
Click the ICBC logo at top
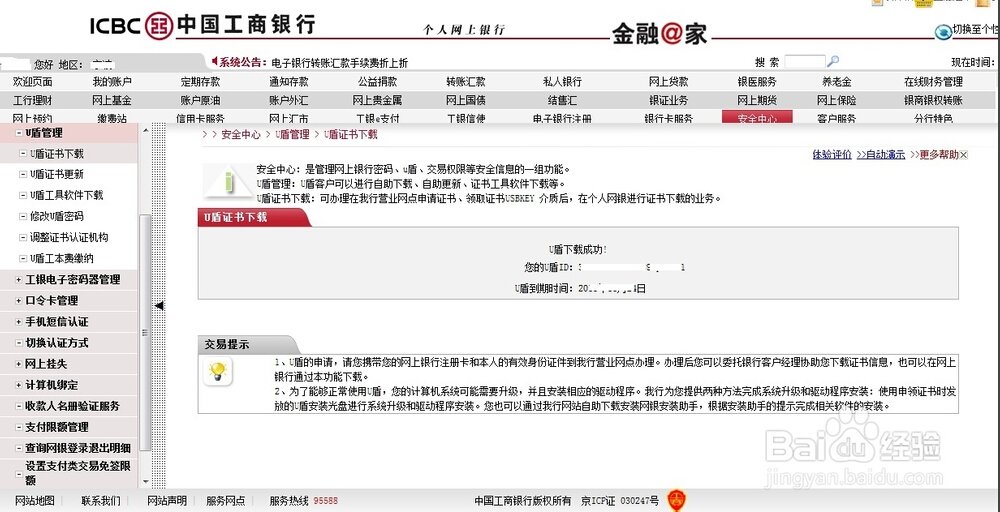coord(202,24)
